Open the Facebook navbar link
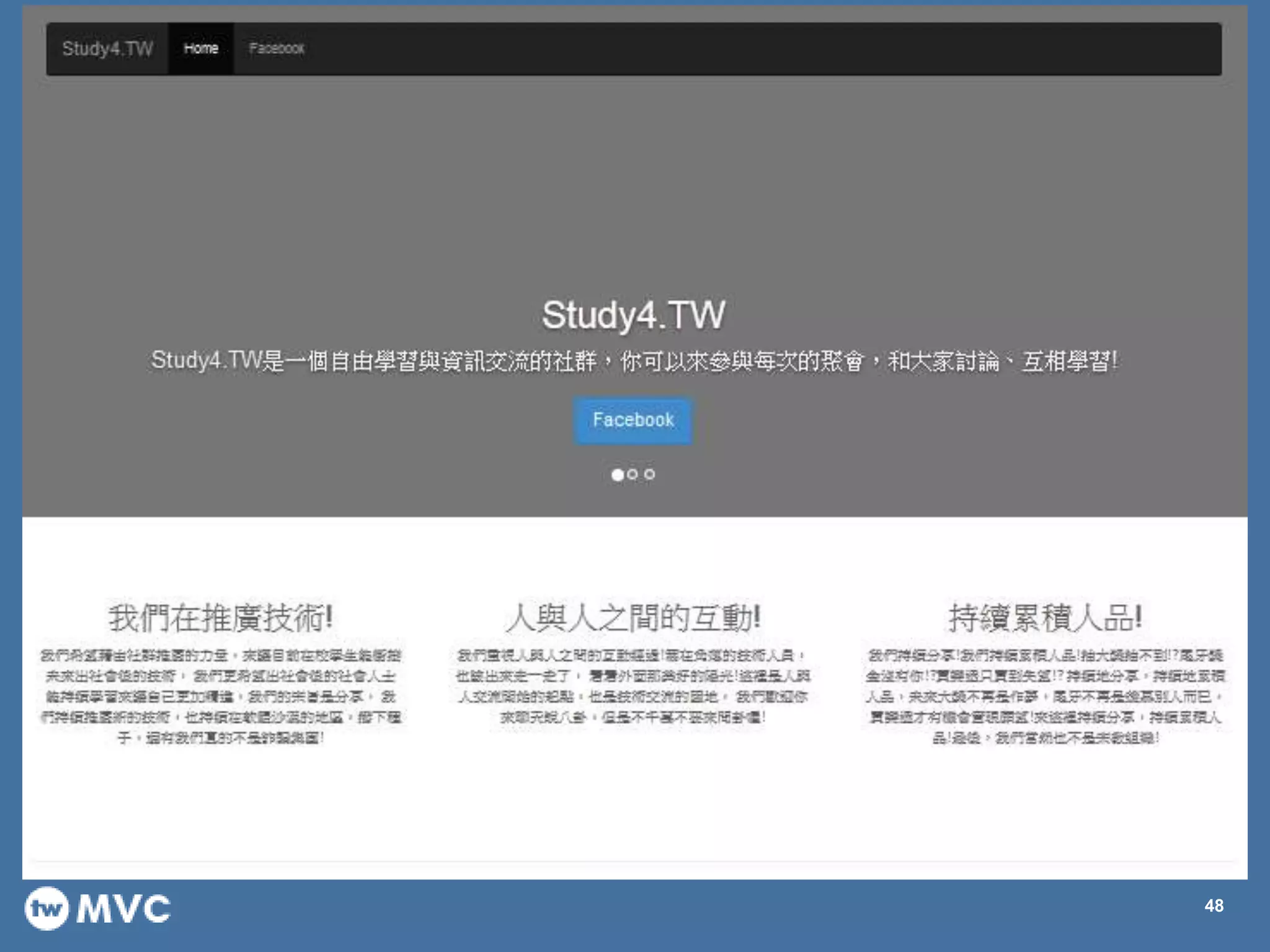Viewport: 1270px width, 952px height. click(277, 48)
